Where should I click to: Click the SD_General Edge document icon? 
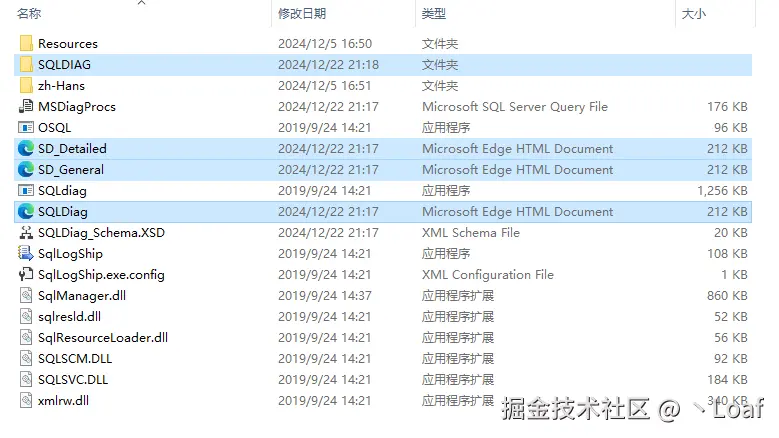pos(26,169)
